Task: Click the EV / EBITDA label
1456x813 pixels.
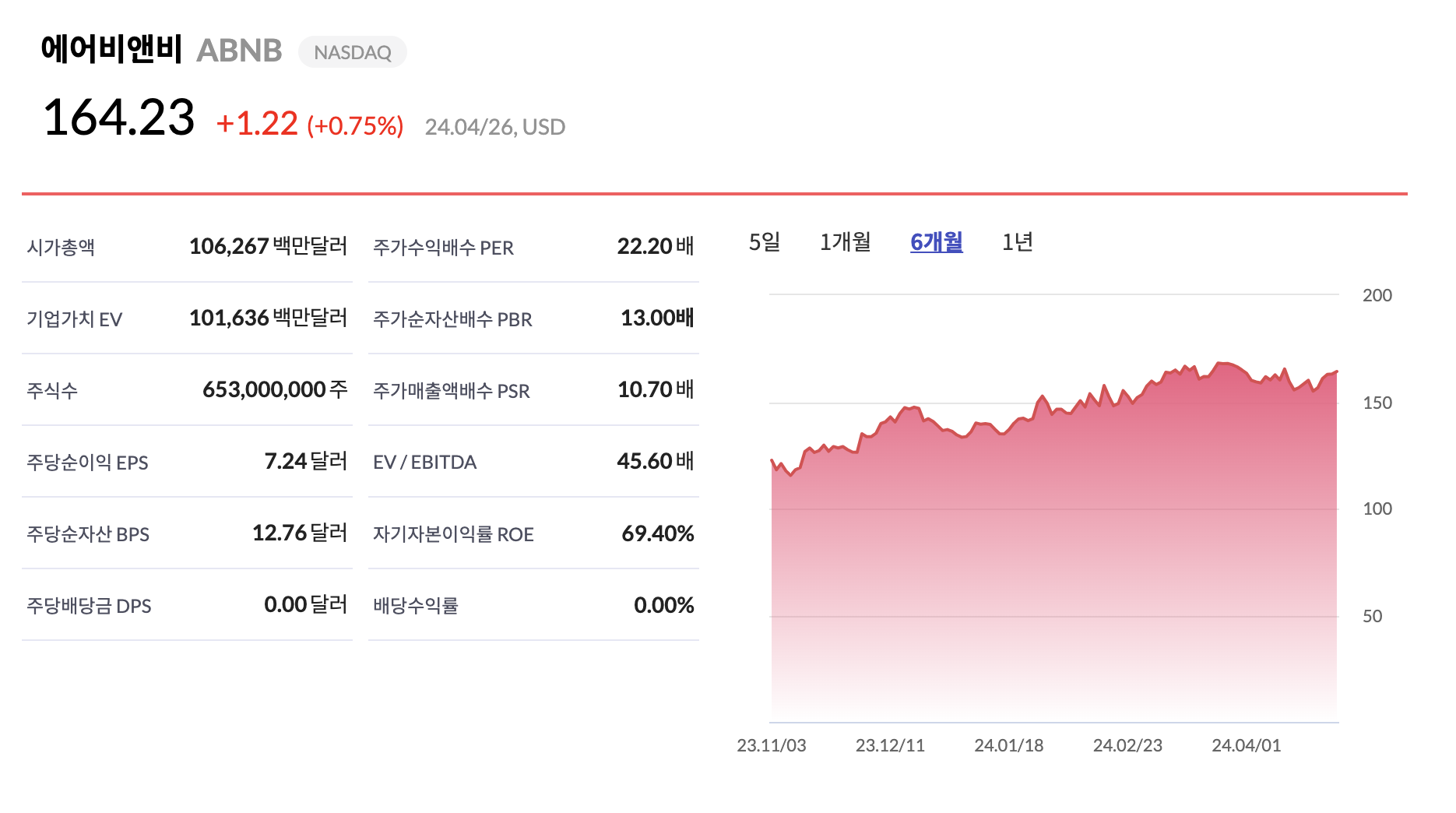Action: coord(425,463)
